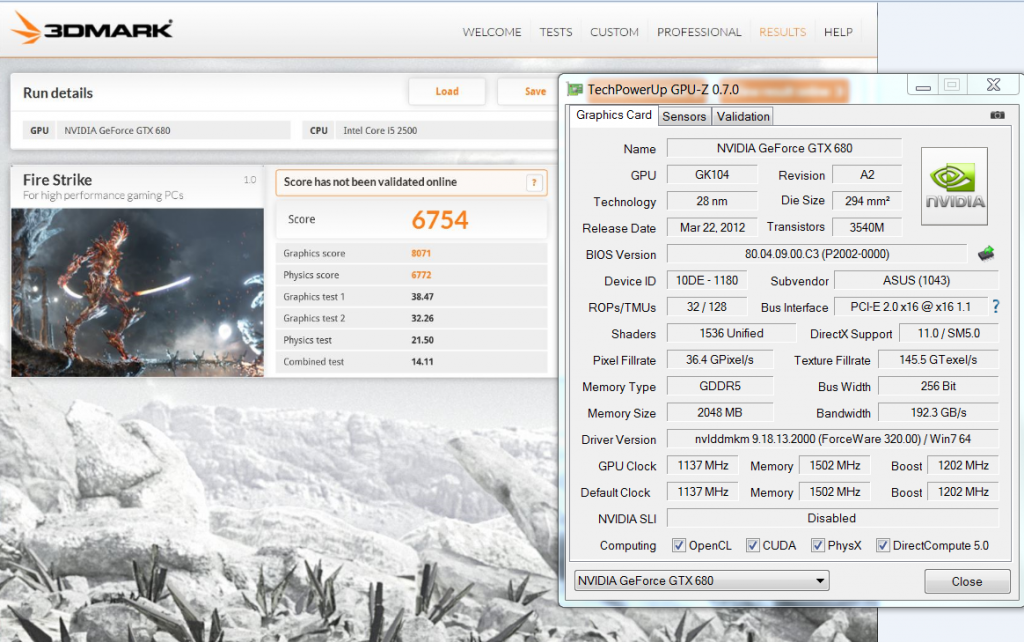Click the 3DMark score value 6754
Viewport: 1024px width, 642px height.
pos(440,220)
